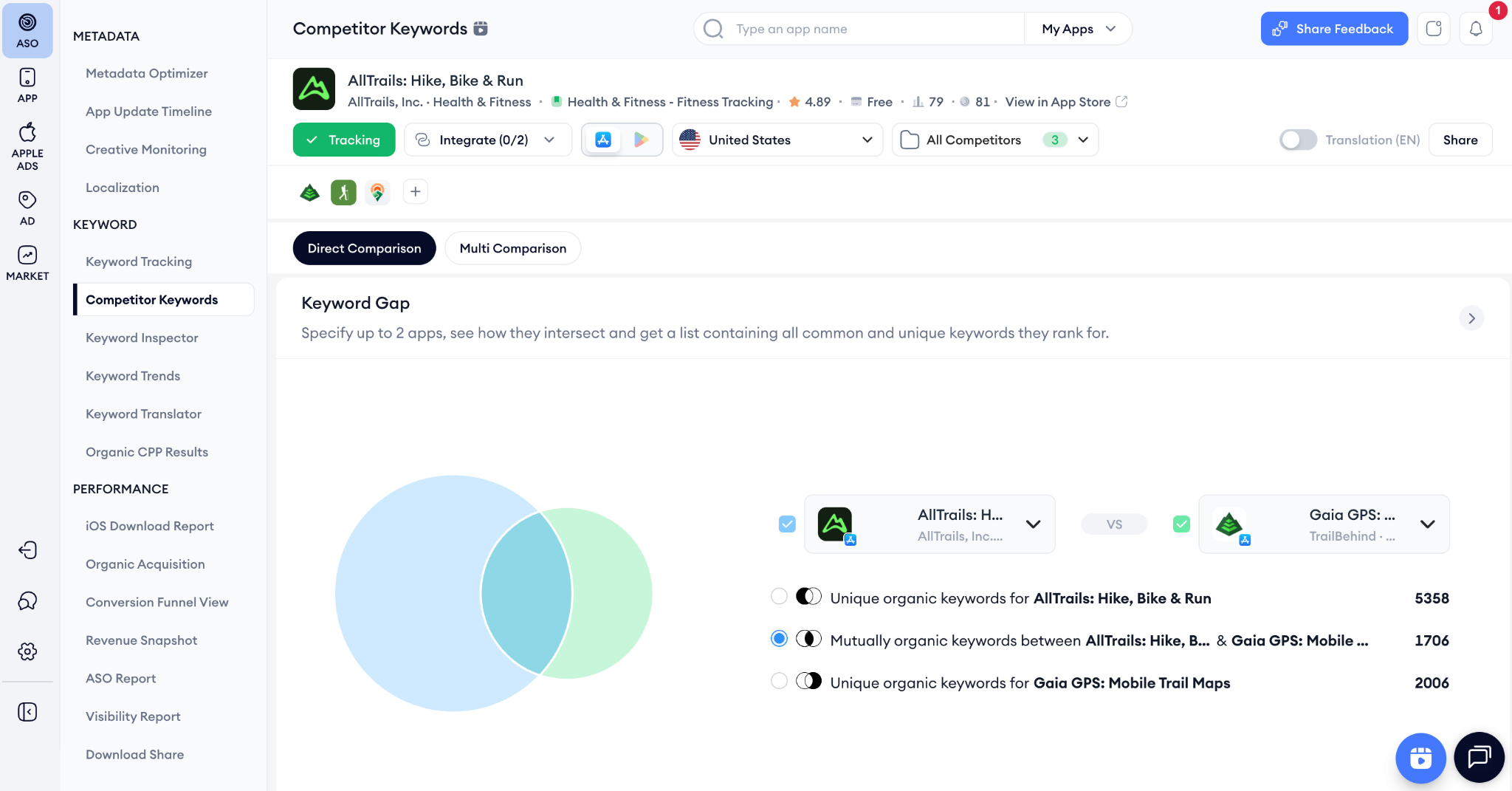Open the All Competitors dropdown
1512x791 pixels.
[994, 140]
